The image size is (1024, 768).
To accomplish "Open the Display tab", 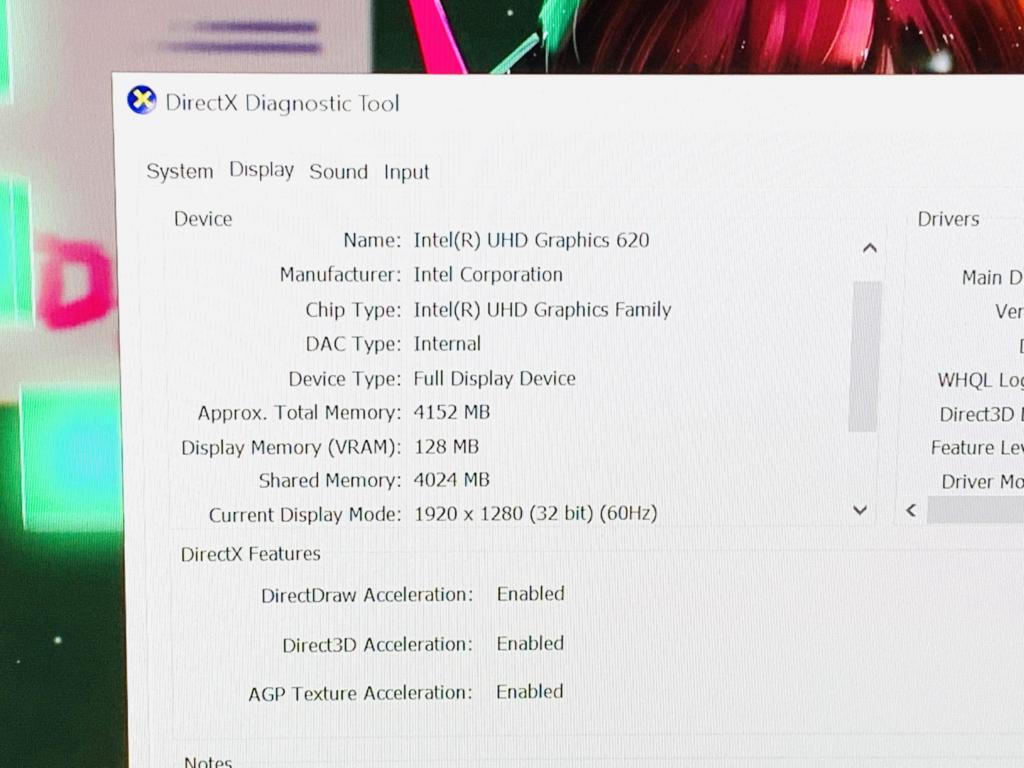I will [261, 170].
